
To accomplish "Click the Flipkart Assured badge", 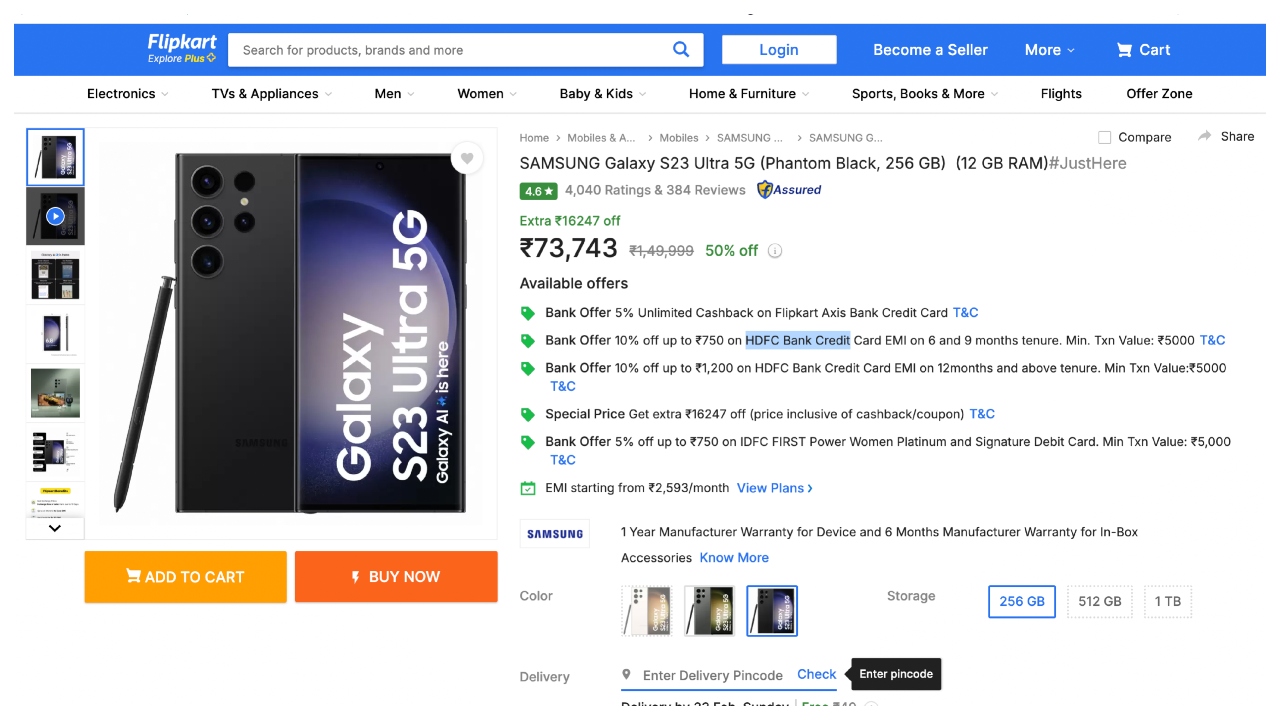I will pos(789,190).
